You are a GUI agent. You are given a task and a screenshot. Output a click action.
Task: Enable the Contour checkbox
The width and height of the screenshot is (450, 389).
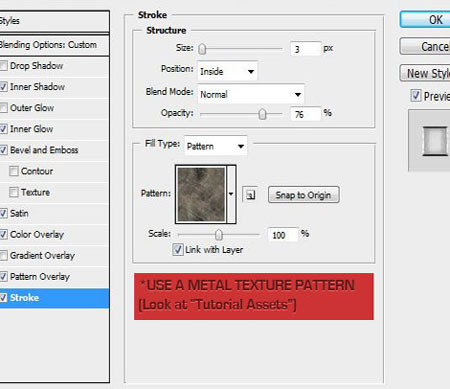pos(14,171)
